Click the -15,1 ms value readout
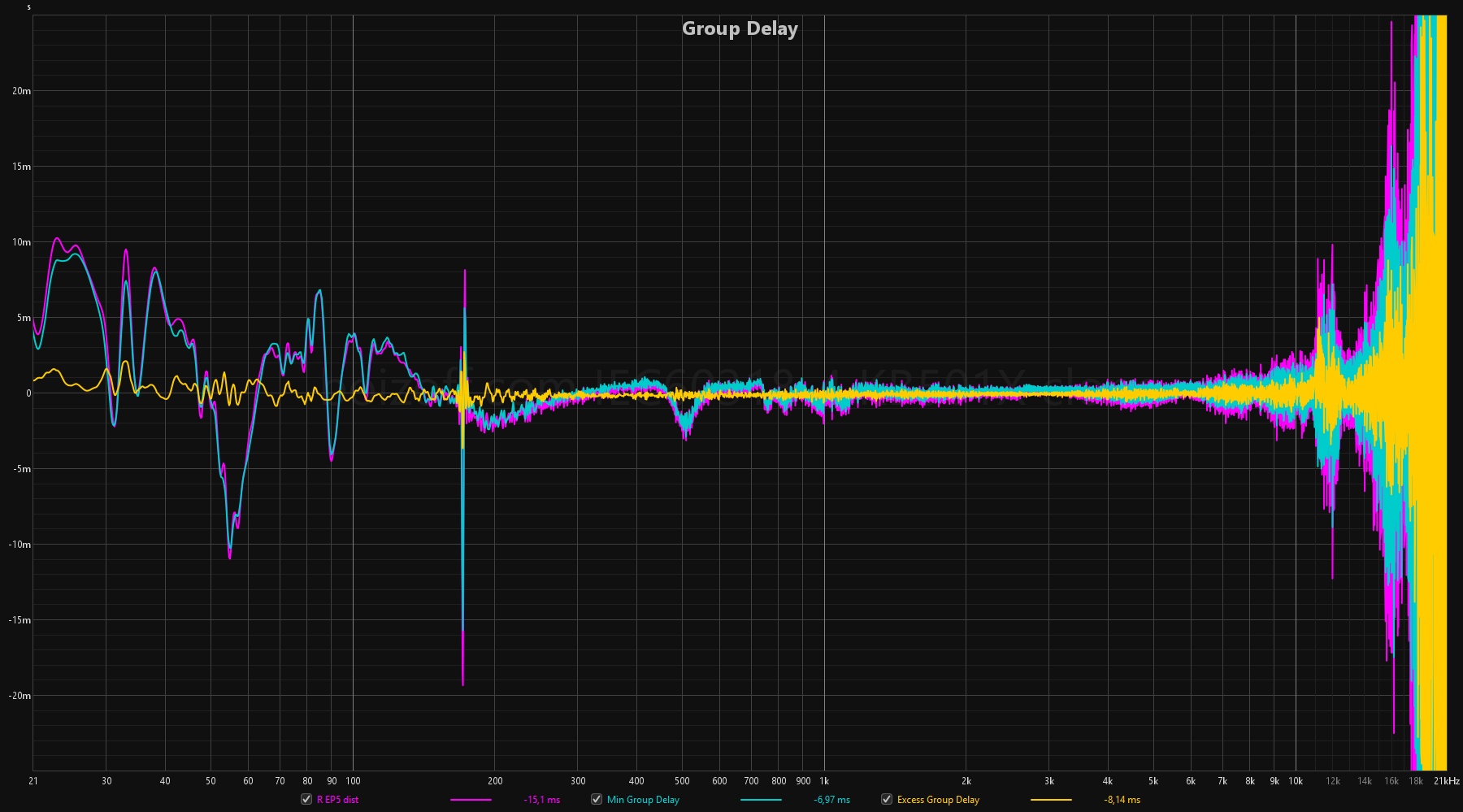The height and width of the screenshot is (812, 1463). [542, 800]
